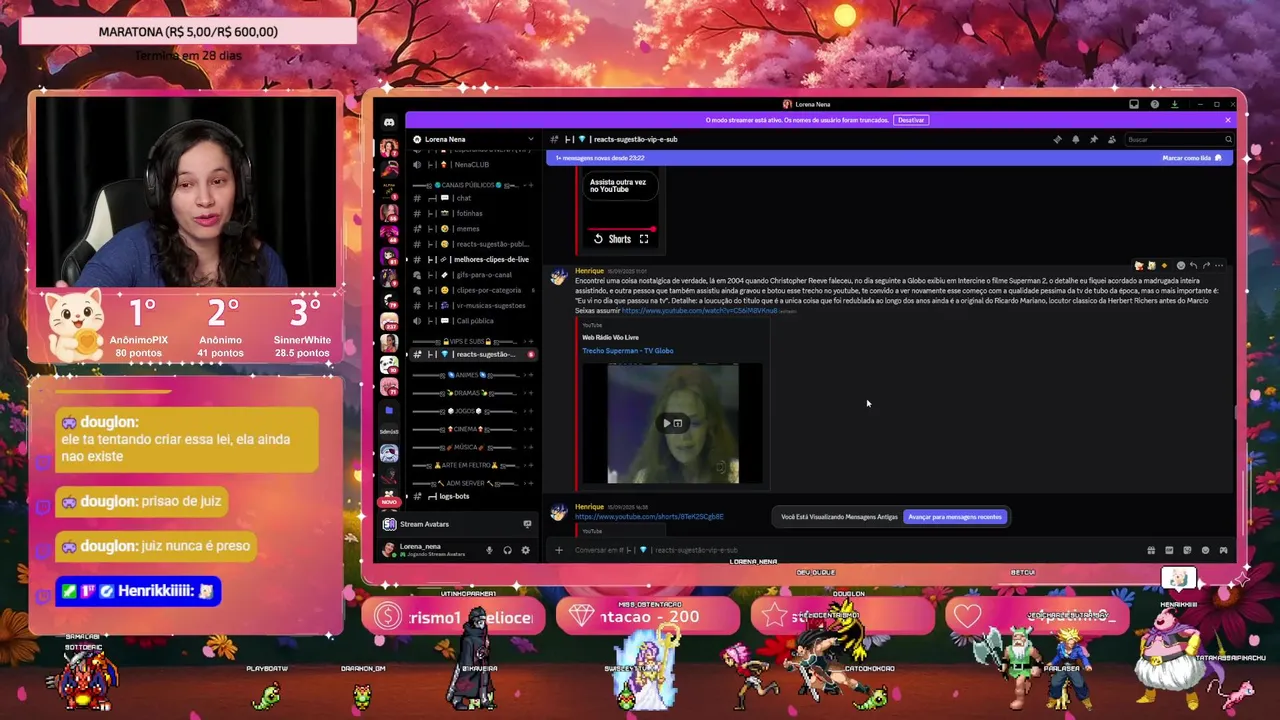Open the GIF picker in message bar
This screenshot has width=1280, height=720.
(x=1169, y=550)
